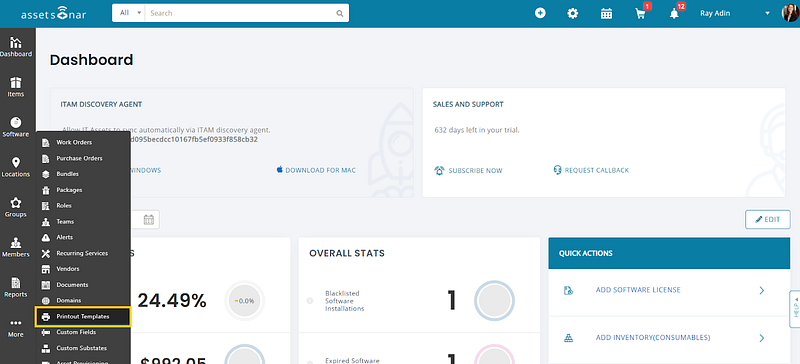Follow the Download for Mac link
The image size is (800, 364).
[316, 170]
